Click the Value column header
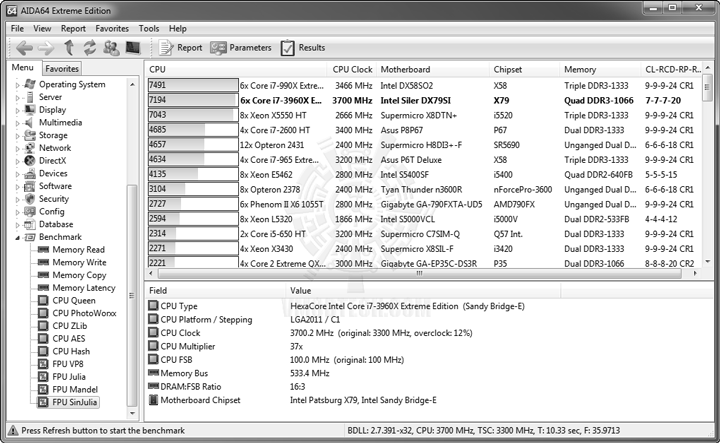The image size is (720, 443). [x=423, y=291]
